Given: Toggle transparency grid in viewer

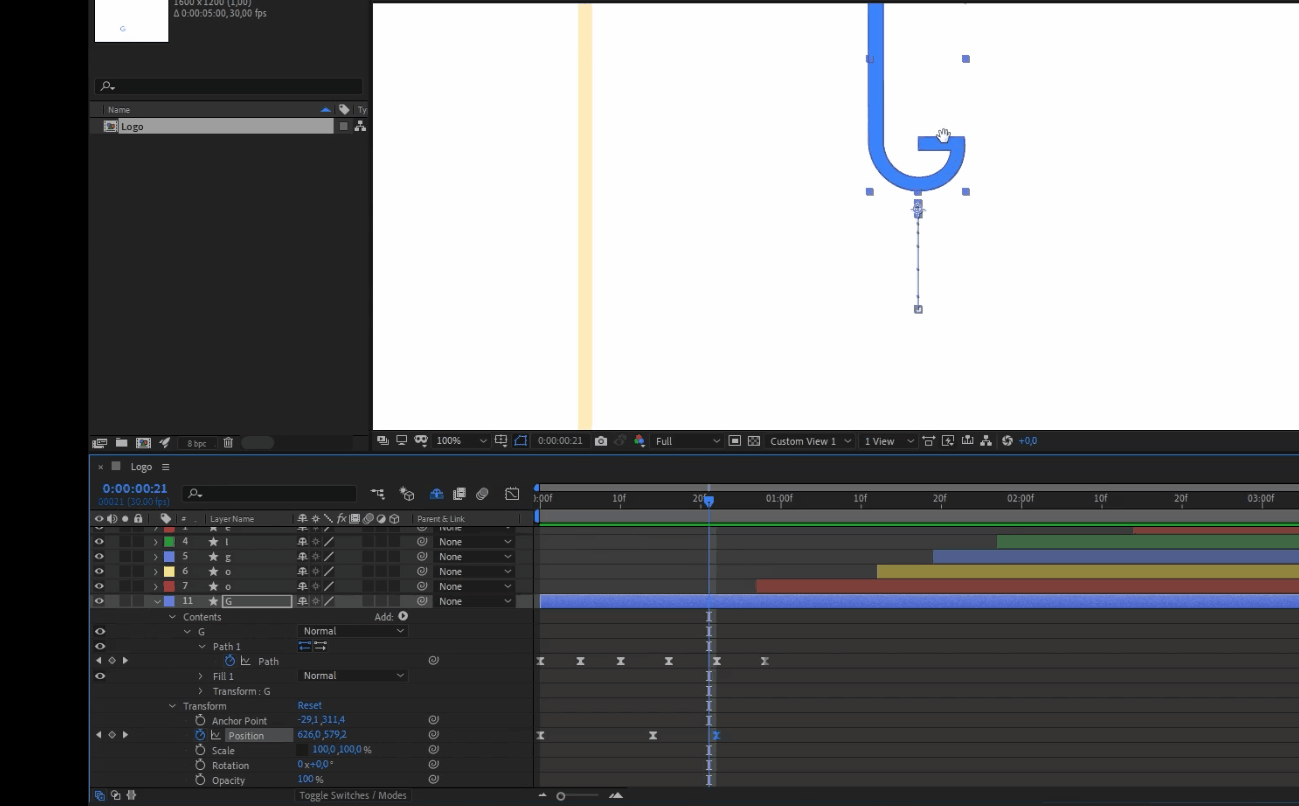Looking at the screenshot, I should [754, 441].
